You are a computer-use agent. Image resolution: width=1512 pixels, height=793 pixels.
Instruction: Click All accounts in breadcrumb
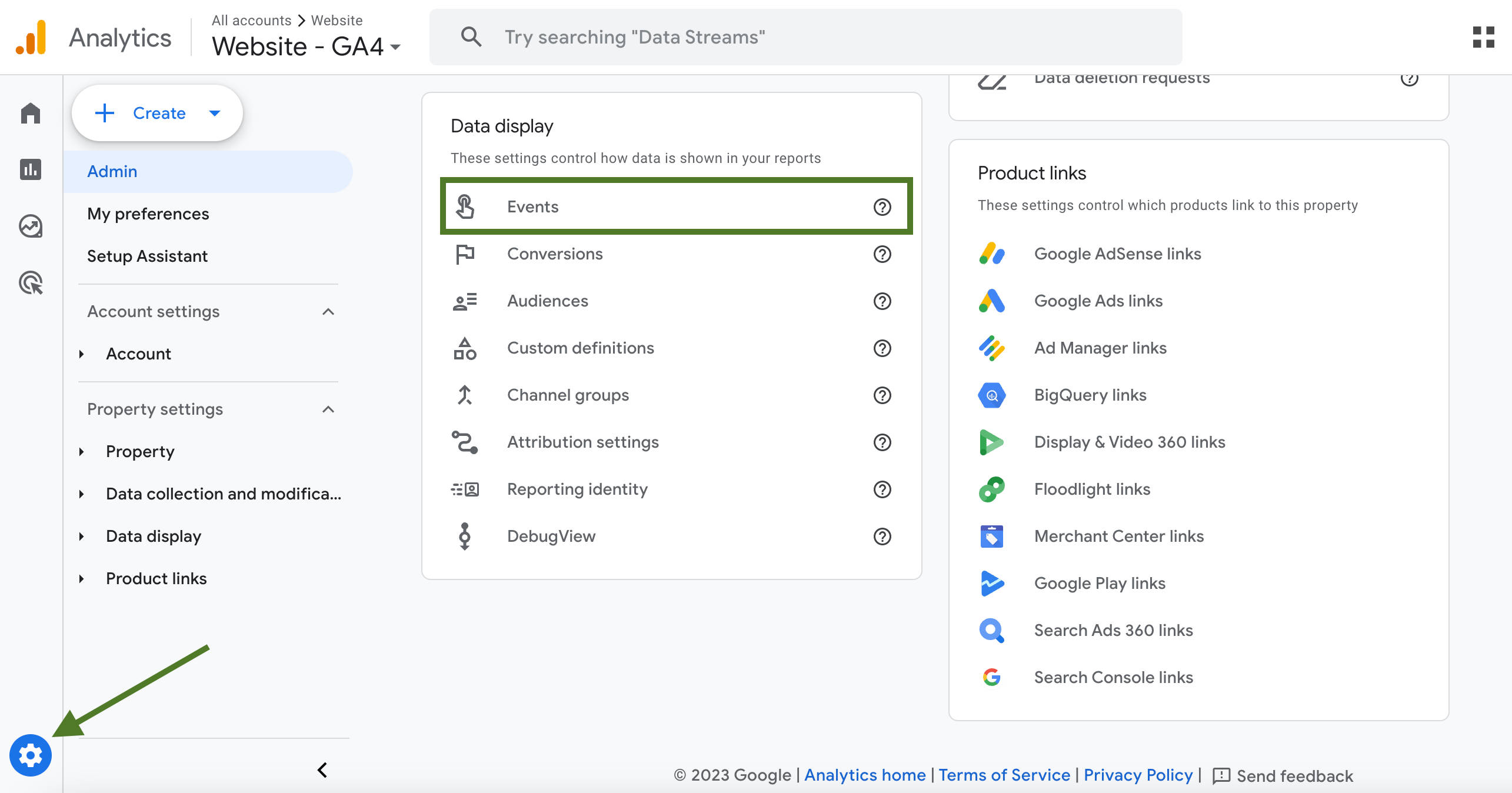251,20
